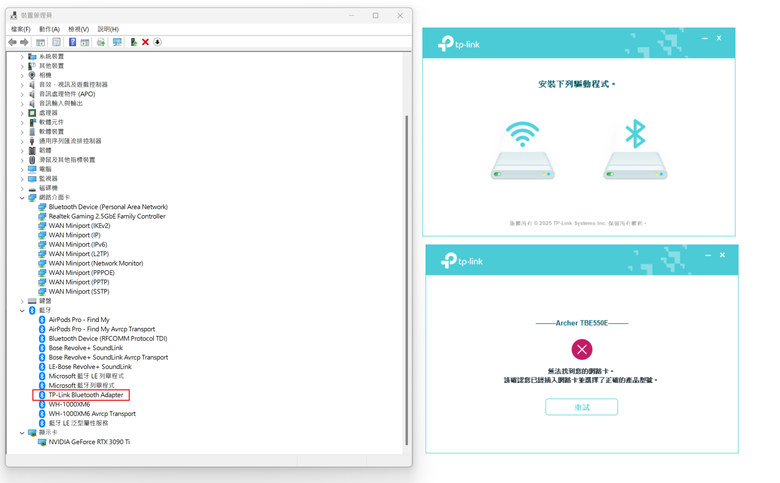Select WAN Miniport (IPv6) entry
This screenshot has height=483, width=780.
(x=78, y=245)
